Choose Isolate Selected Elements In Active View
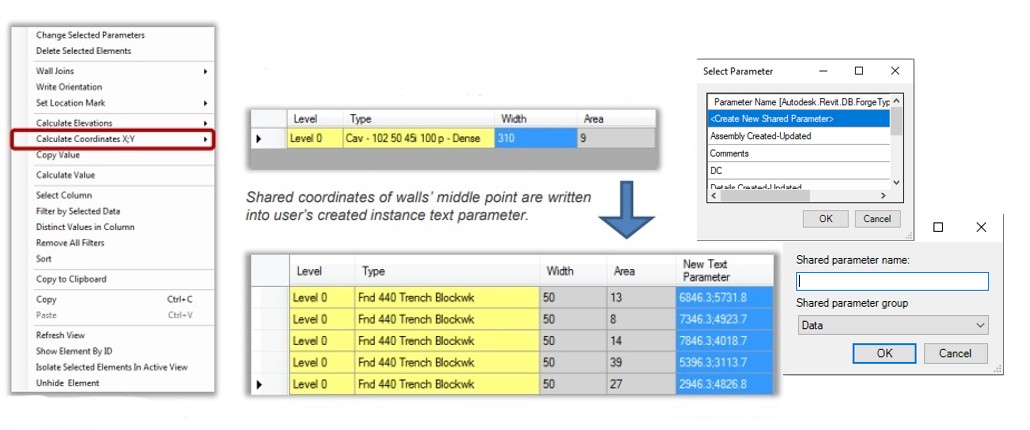This screenshot has height=430, width=1030. tap(111, 367)
